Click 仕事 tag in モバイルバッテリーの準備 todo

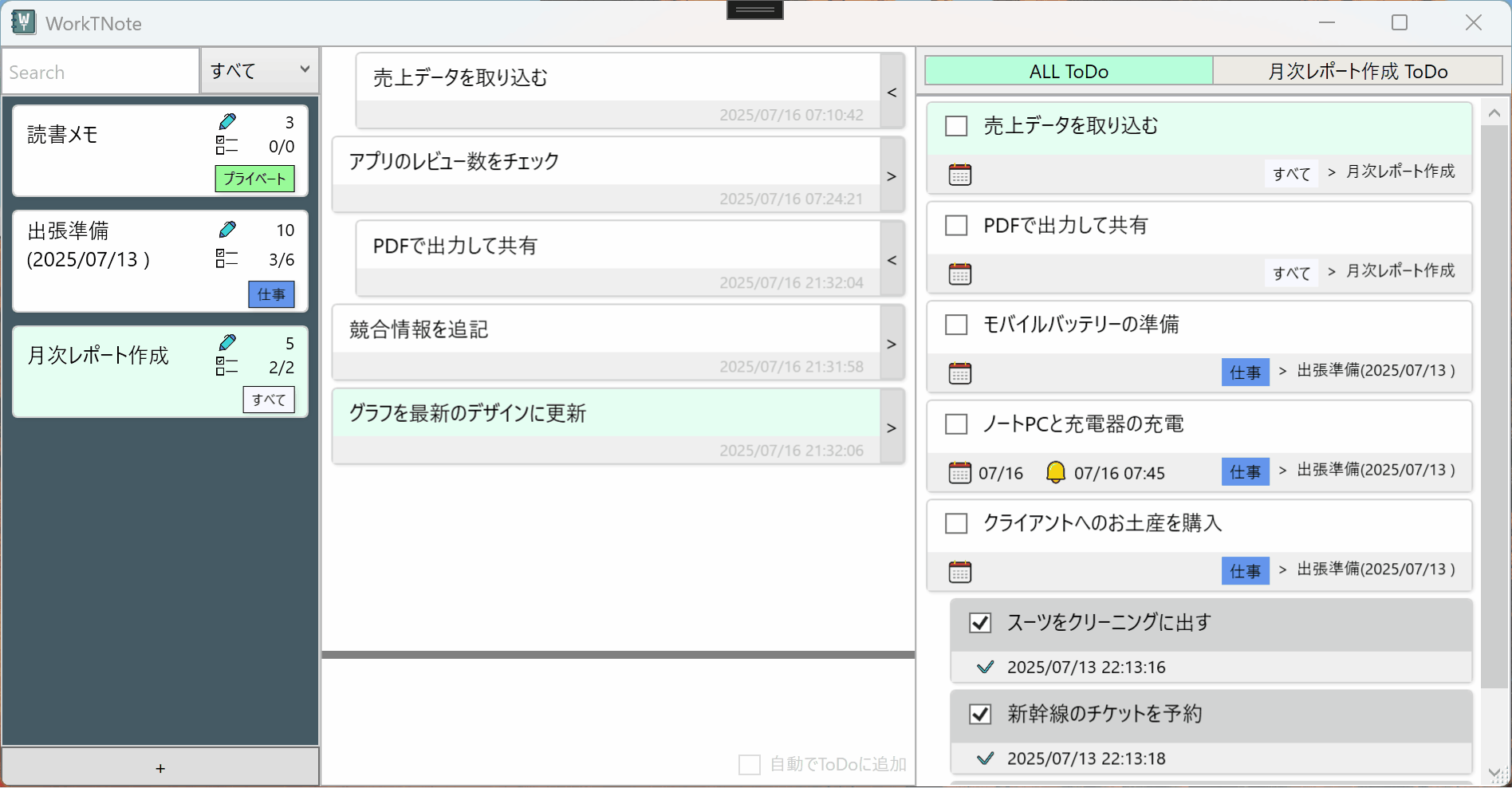[x=1246, y=372]
